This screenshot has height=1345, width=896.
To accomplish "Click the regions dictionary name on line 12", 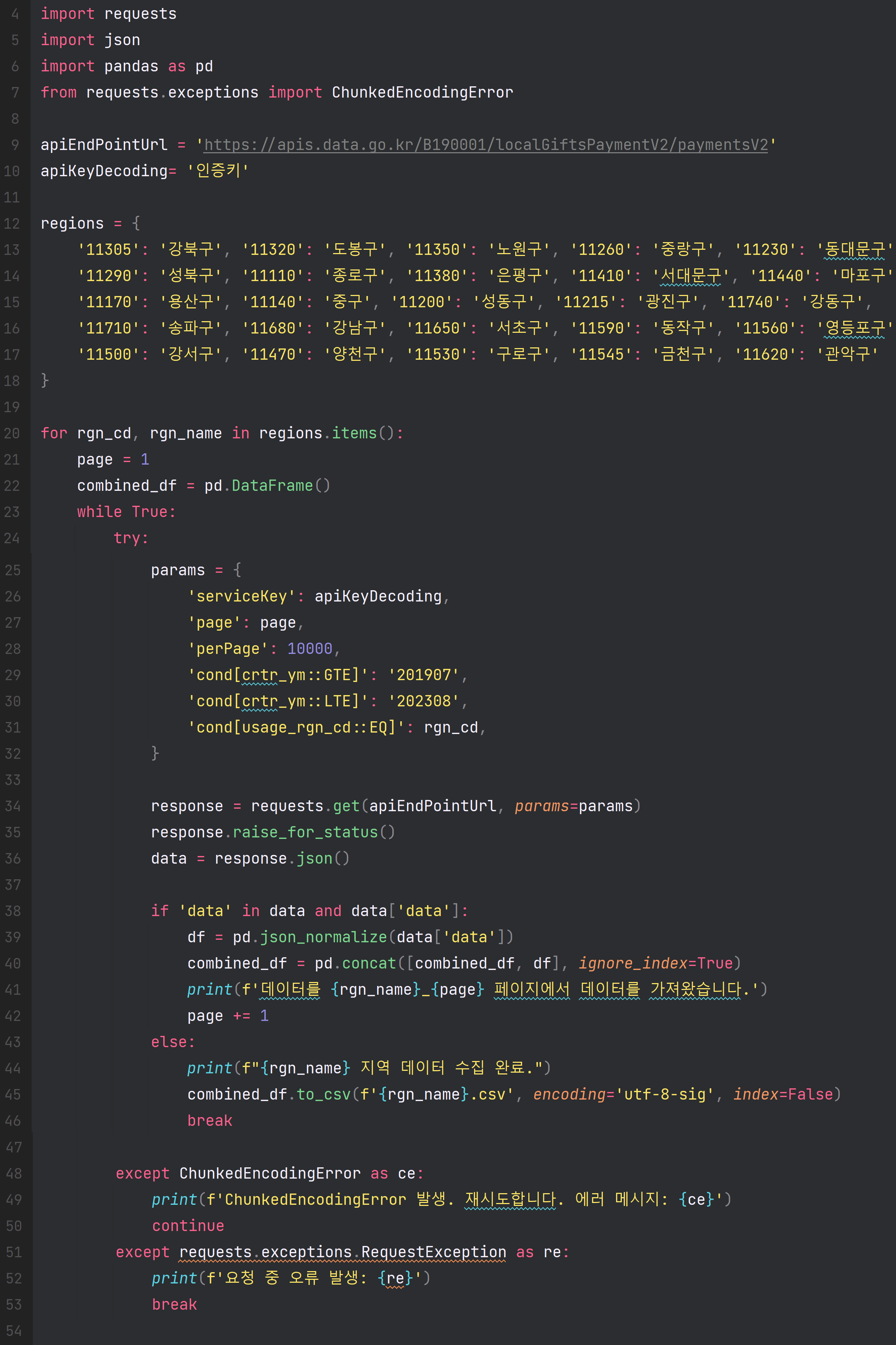I will coord(72,224).
